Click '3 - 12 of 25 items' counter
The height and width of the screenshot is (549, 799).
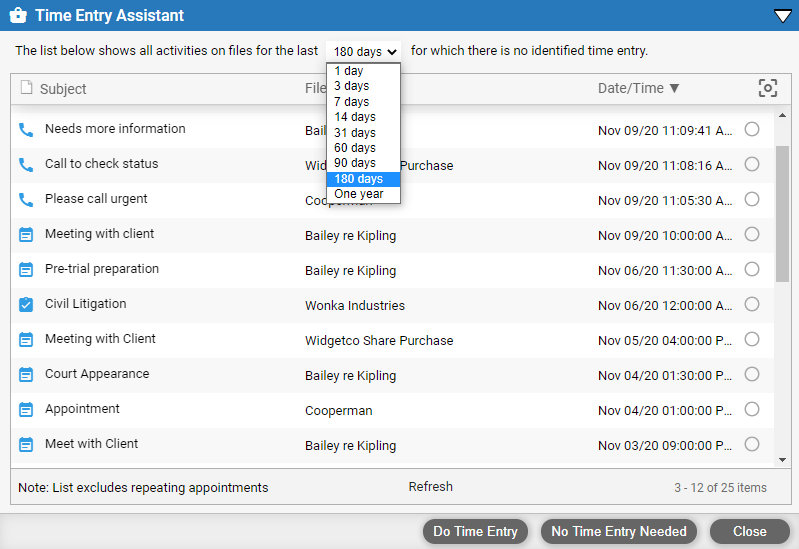(x=721, y=488)
